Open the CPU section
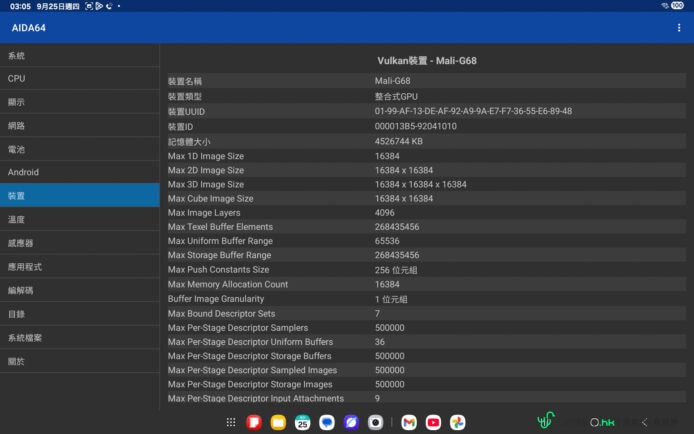The height and width of the screenshot is (434, 694). tap(80, 79)
